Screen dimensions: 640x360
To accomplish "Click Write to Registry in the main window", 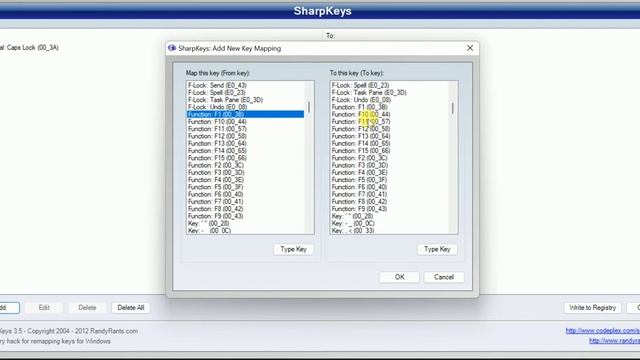I will (592, 308).
